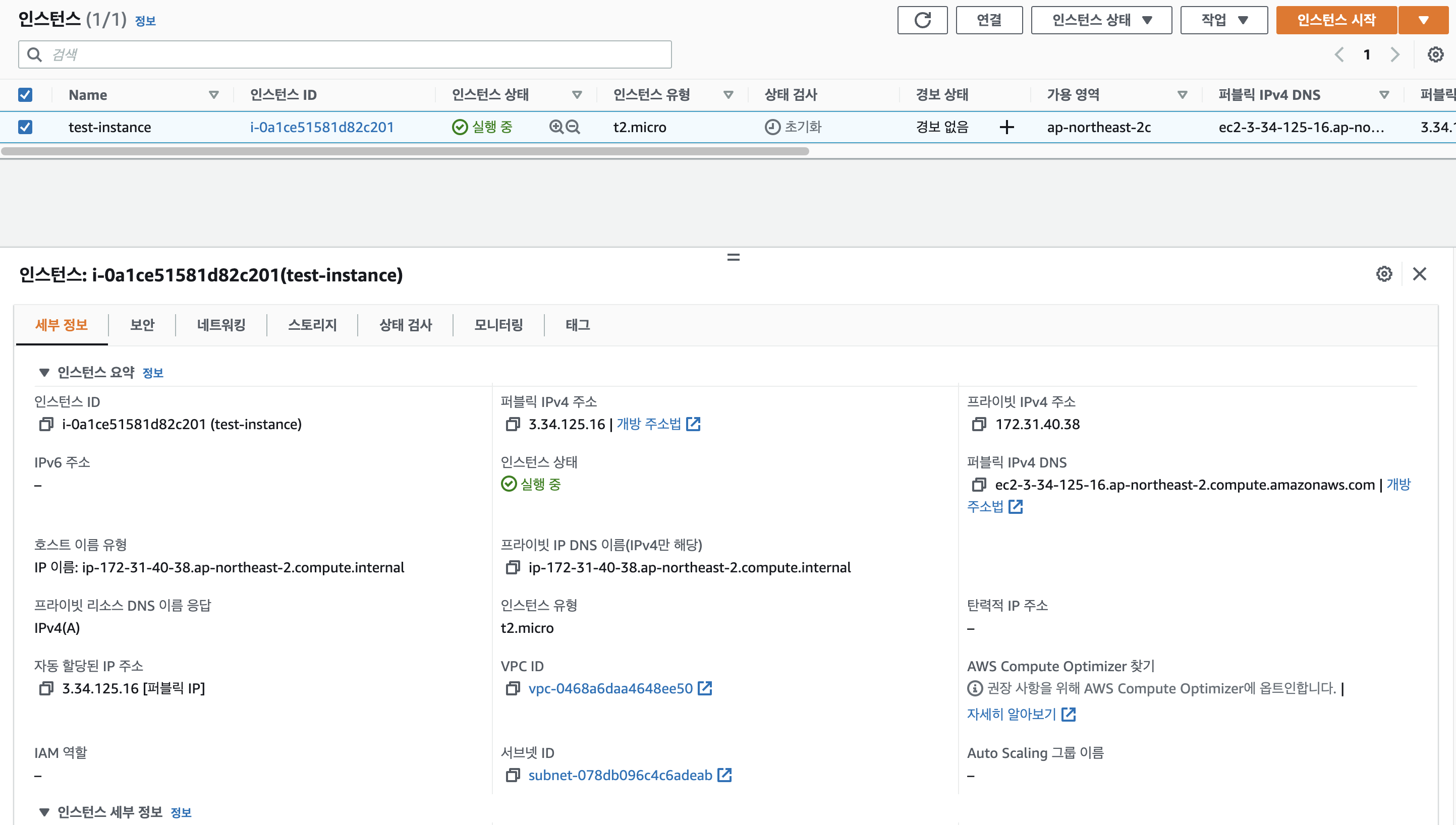Copy the public IPv4 address 3.34.125.16

[x=513, y=424]
